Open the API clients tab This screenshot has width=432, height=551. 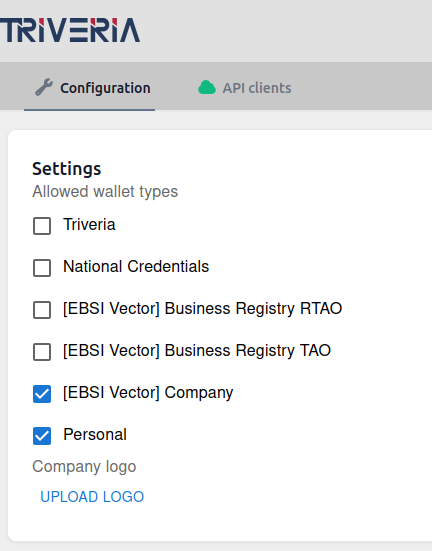coord(244,87)
